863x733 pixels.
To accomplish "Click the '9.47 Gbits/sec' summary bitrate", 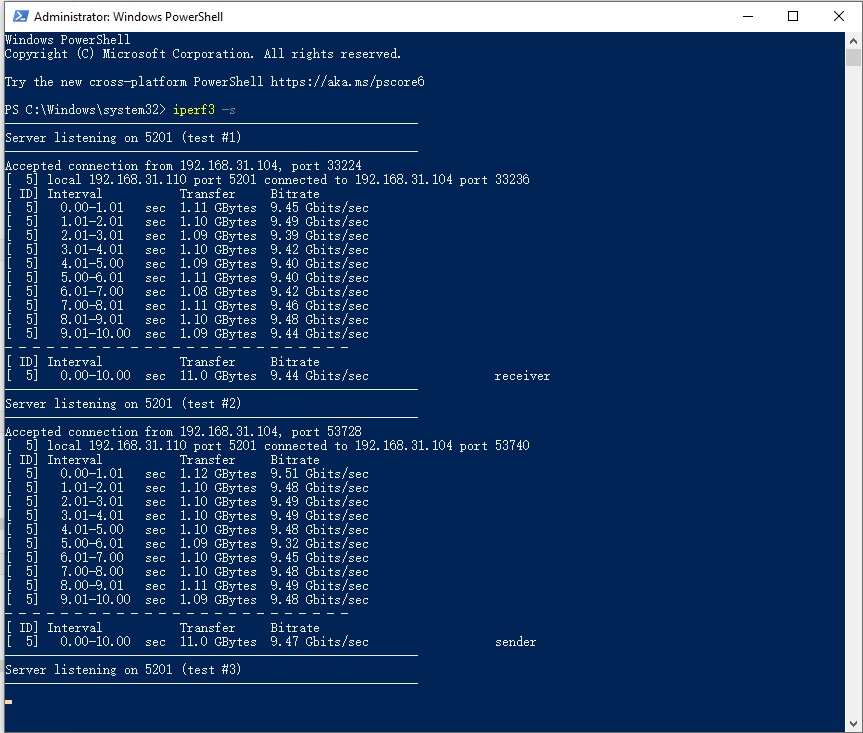I will (x=319, y=642).
